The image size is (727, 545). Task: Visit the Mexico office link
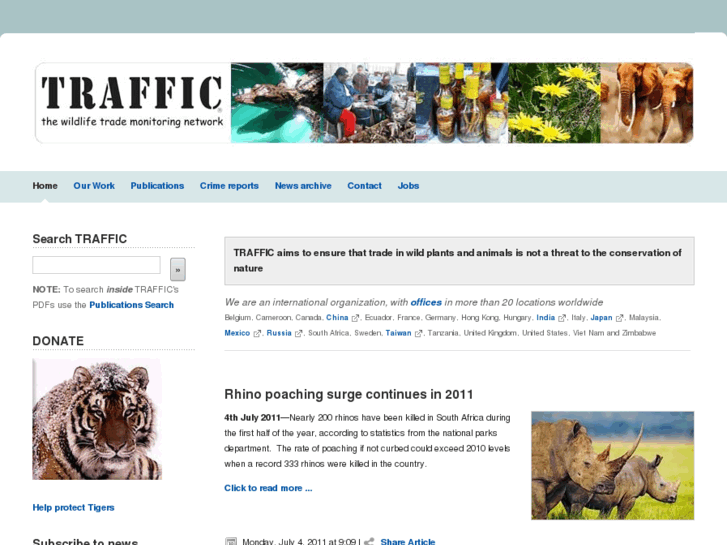(x=237, y=333)
